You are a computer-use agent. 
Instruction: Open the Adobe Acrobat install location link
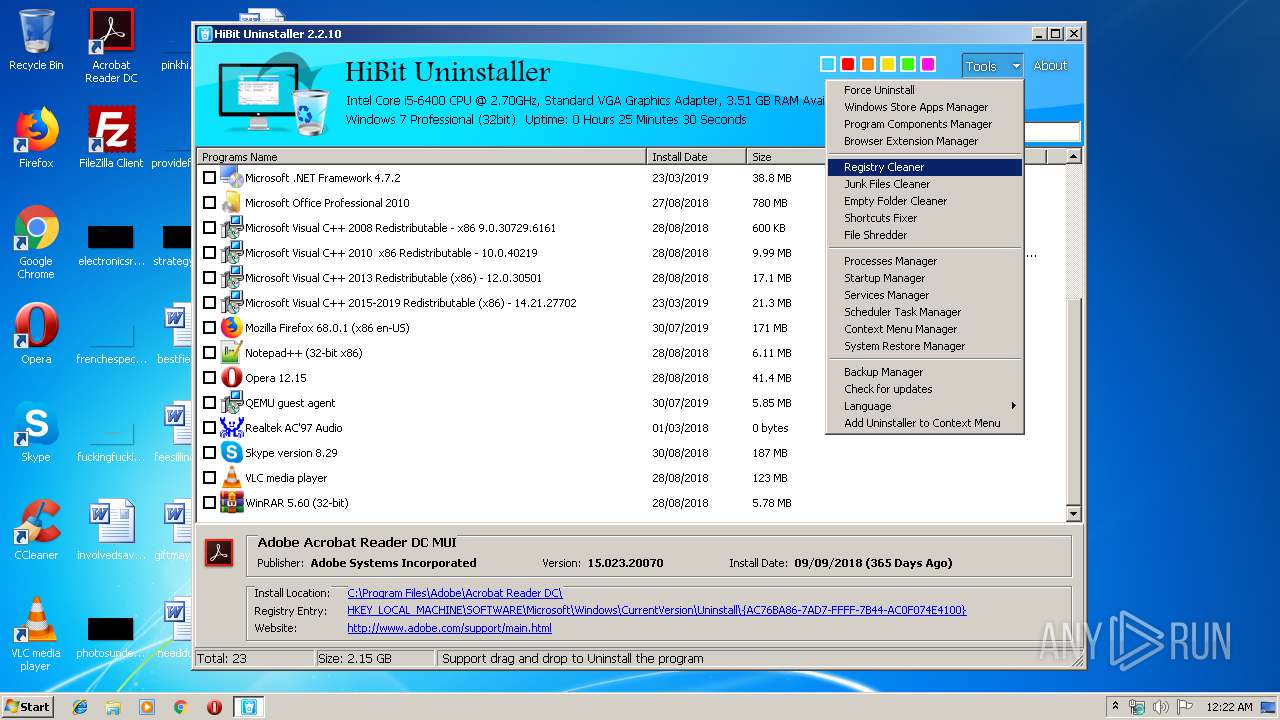point(455,593)
